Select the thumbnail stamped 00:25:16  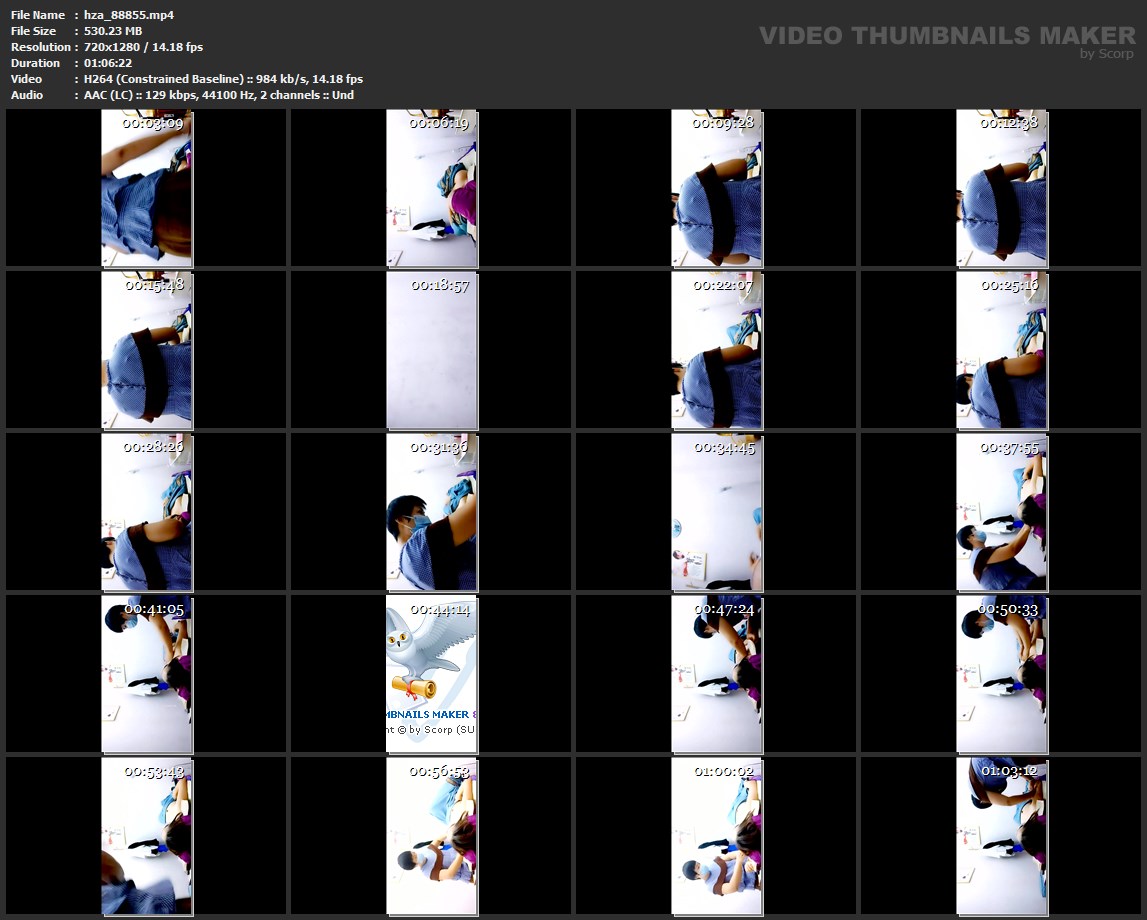[x=1001, y=350]
